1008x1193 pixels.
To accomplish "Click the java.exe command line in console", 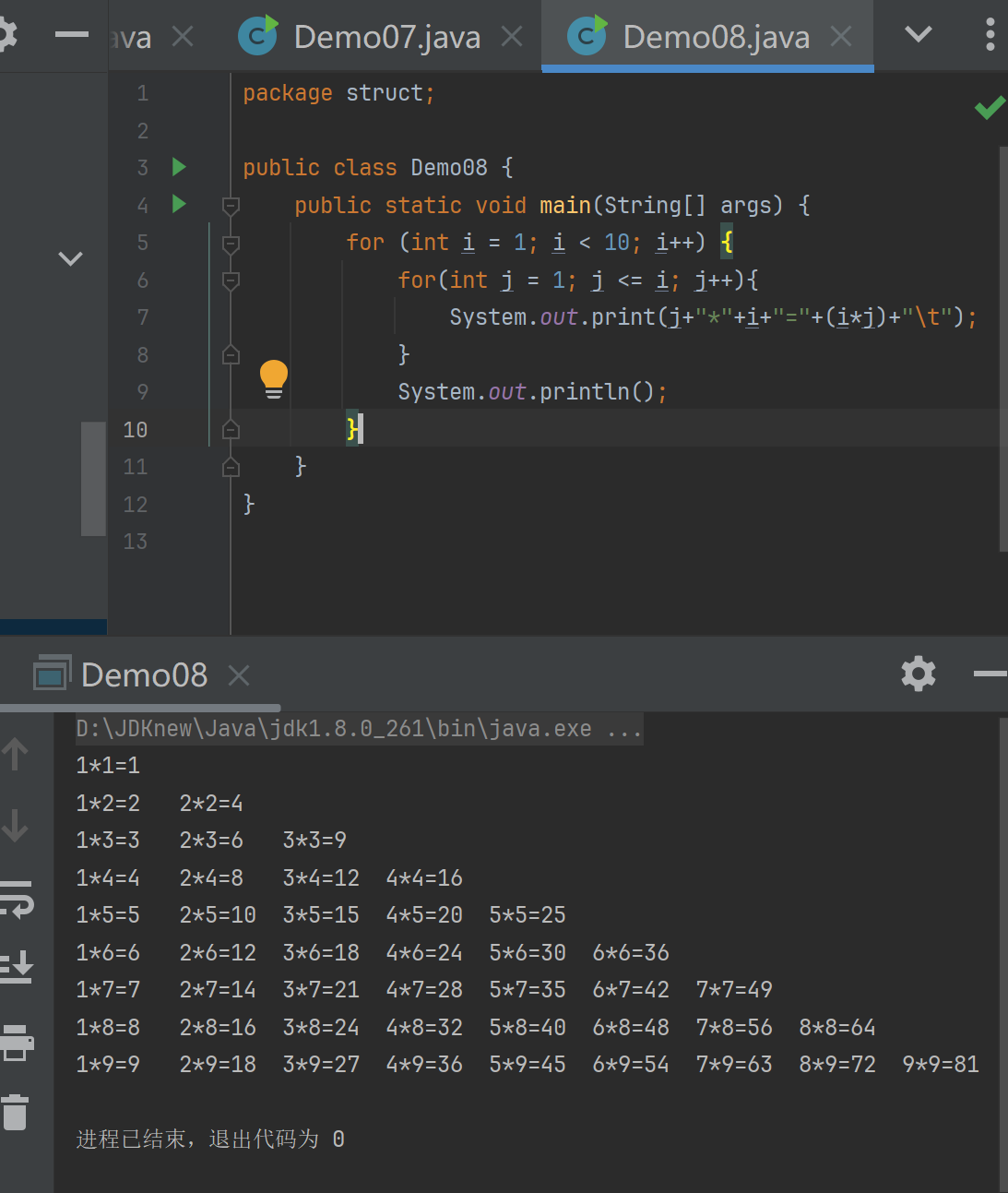I will tap(359, 729).
